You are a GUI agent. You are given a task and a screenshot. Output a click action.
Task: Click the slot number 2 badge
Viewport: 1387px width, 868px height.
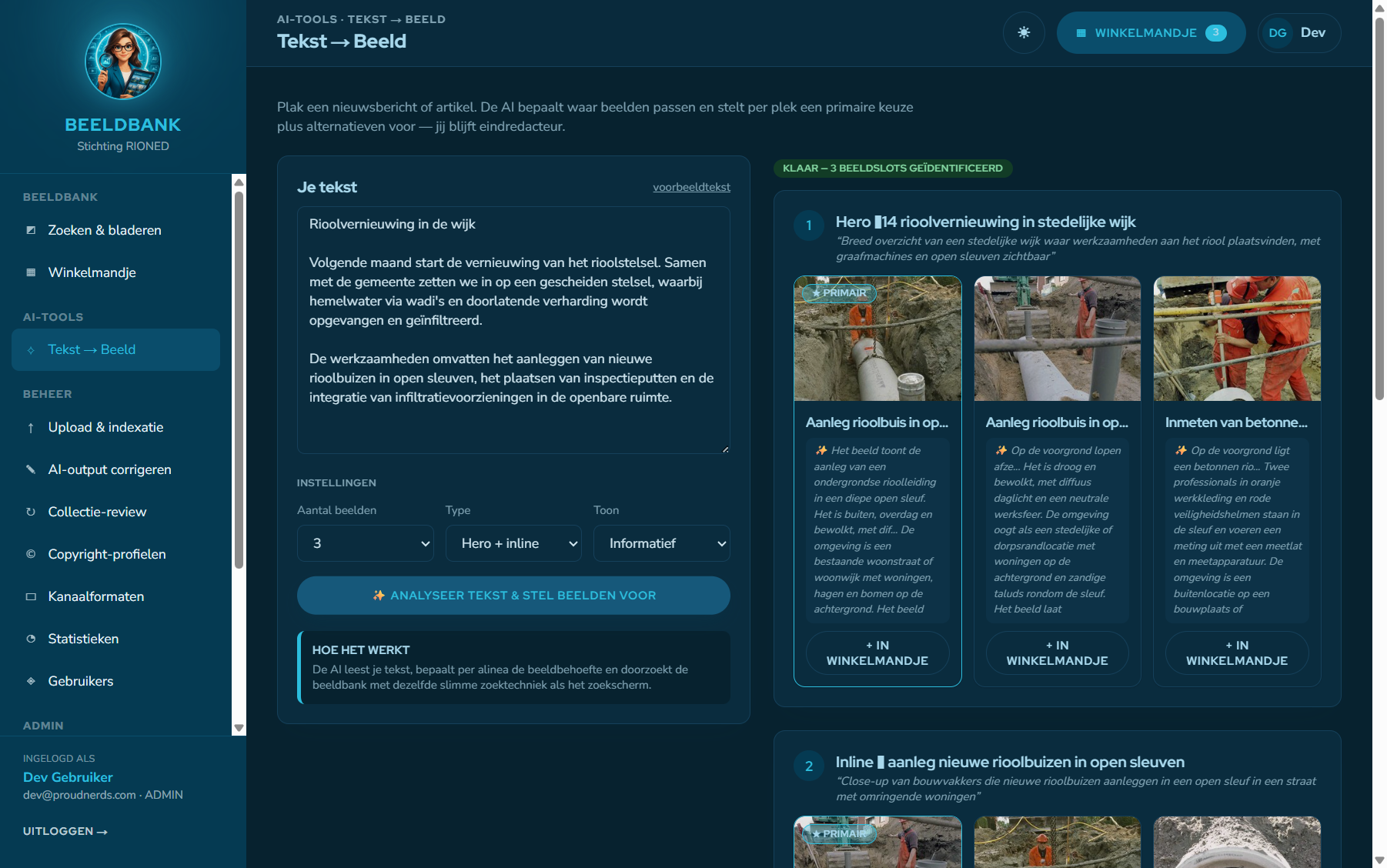point(809,766)
